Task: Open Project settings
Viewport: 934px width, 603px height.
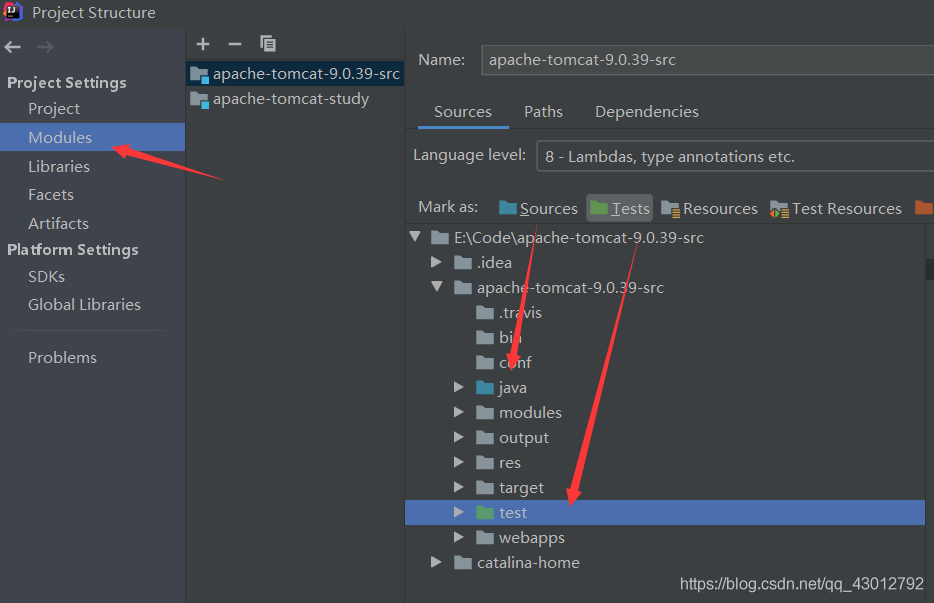Action: 54,109
